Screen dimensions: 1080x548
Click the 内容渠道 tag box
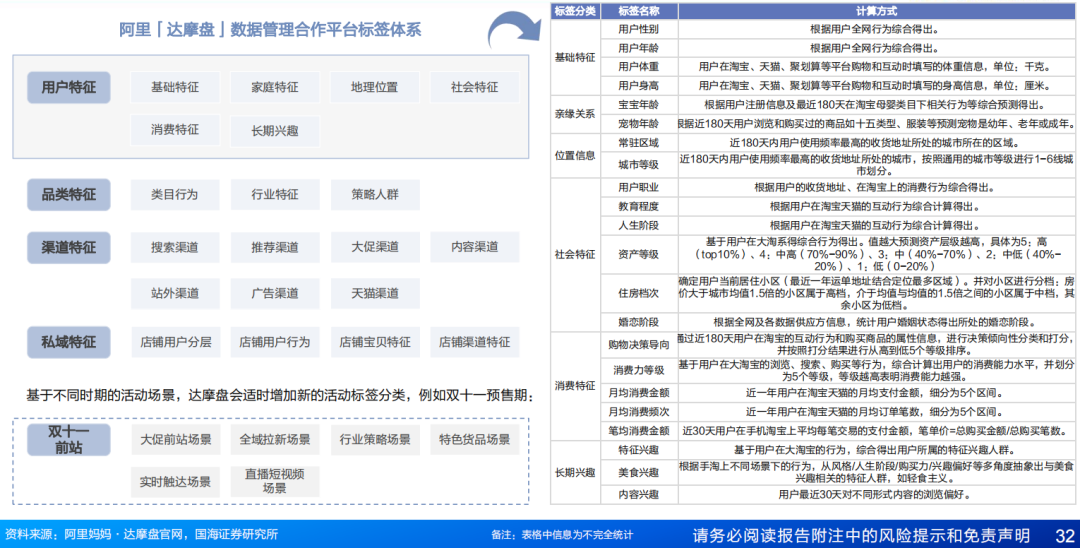[475, 247]
